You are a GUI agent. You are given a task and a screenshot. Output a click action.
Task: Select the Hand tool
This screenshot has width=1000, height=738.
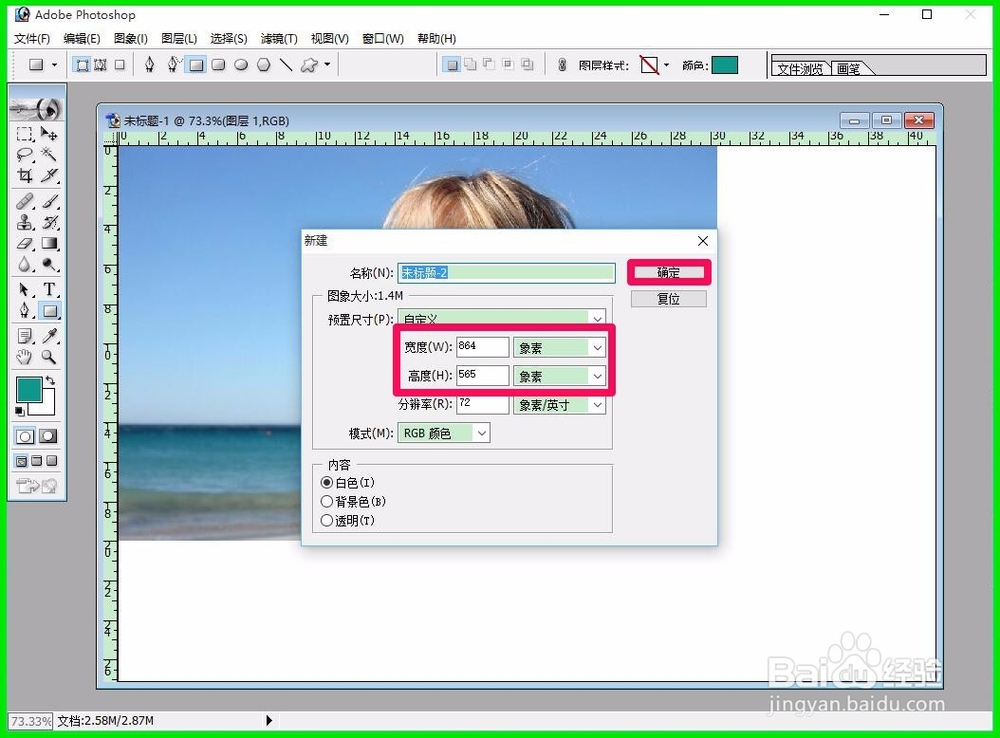[24, 356]
